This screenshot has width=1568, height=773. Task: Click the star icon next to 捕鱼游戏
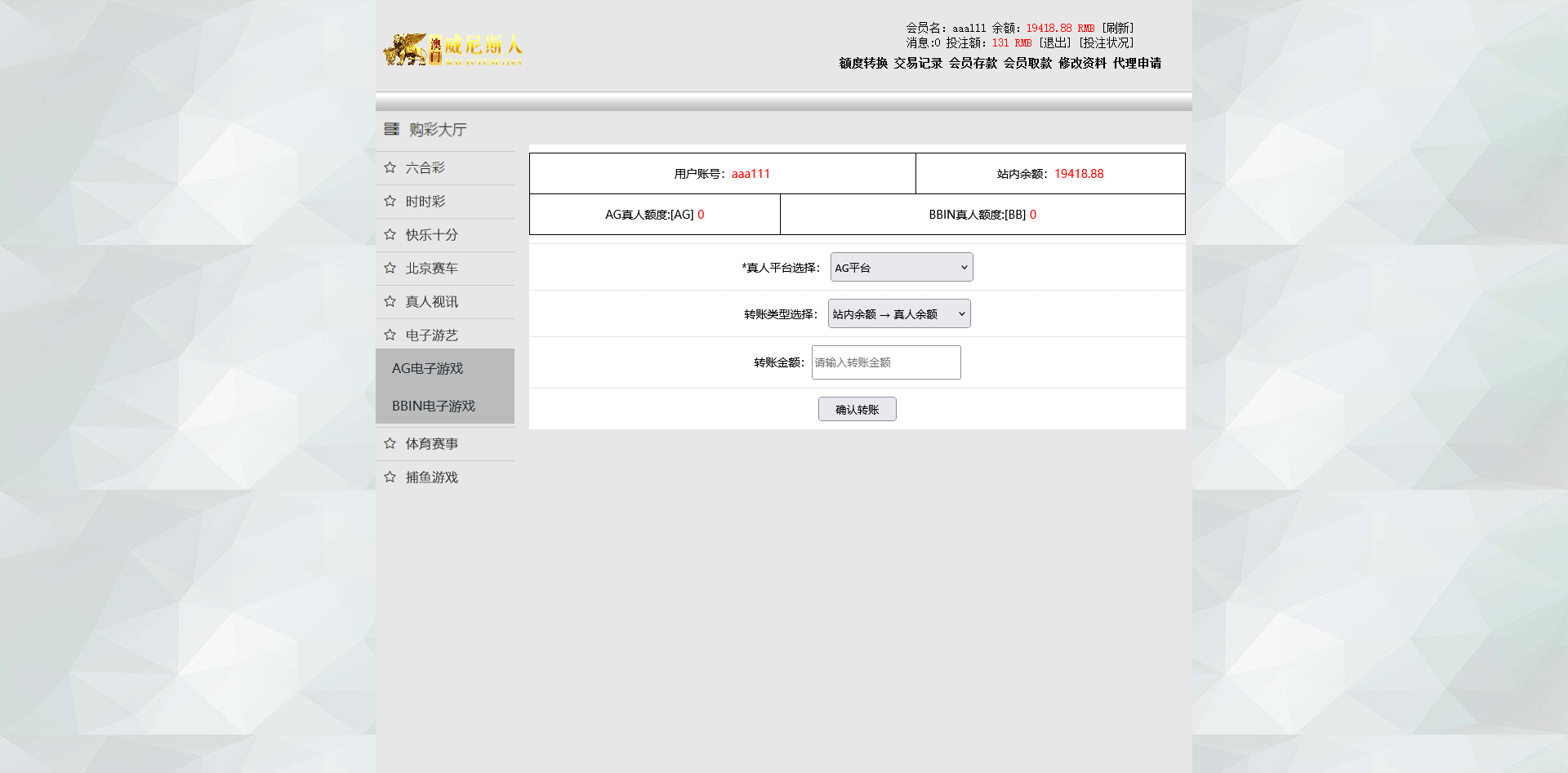coord(390,476)
